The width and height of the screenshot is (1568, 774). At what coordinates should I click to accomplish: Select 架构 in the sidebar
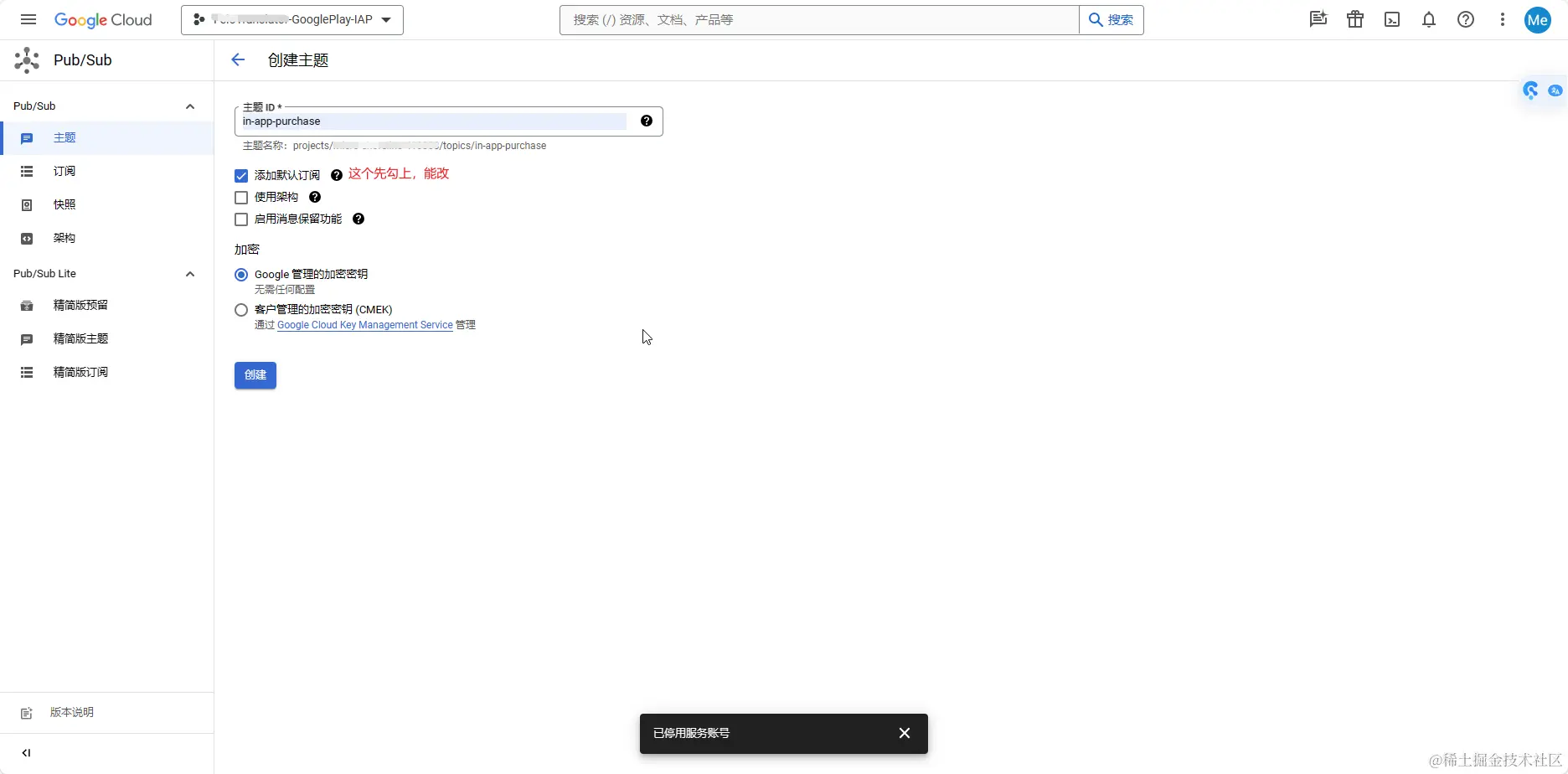(x=107, y=239)
